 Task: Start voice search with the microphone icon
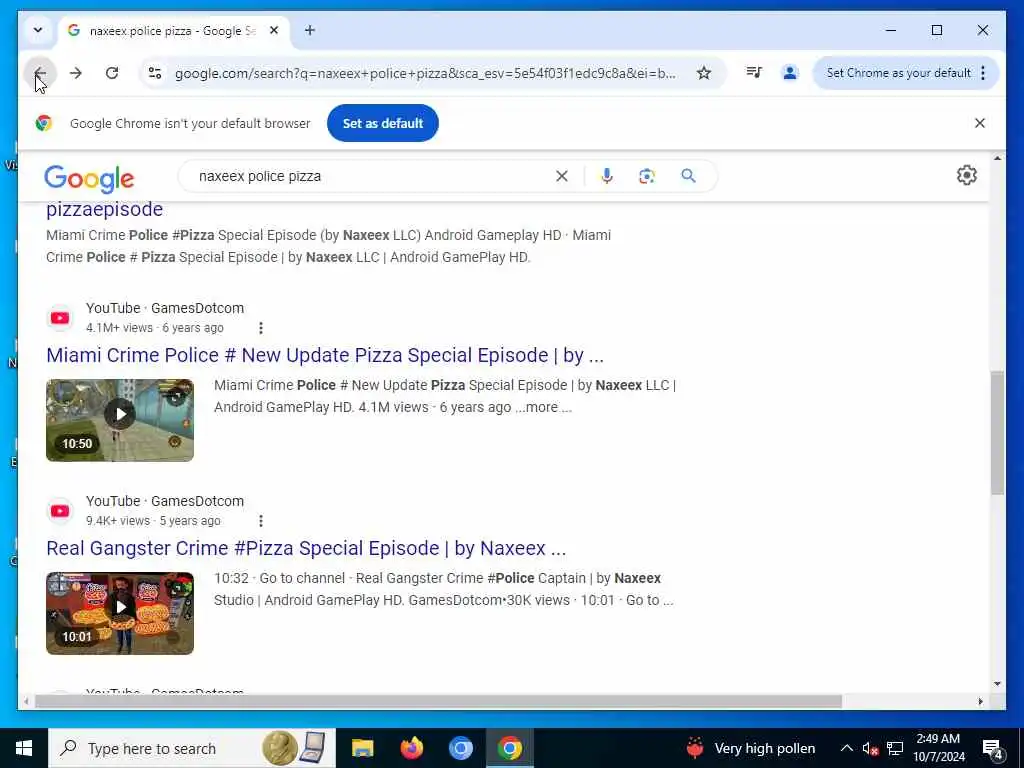pos(607,176)
